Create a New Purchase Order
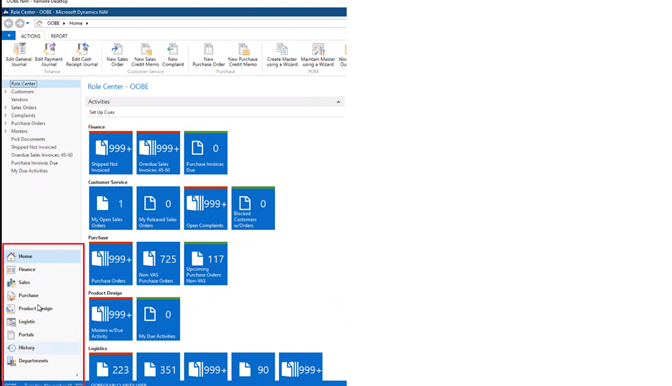 pyautogui.click(x=208, y=55)
